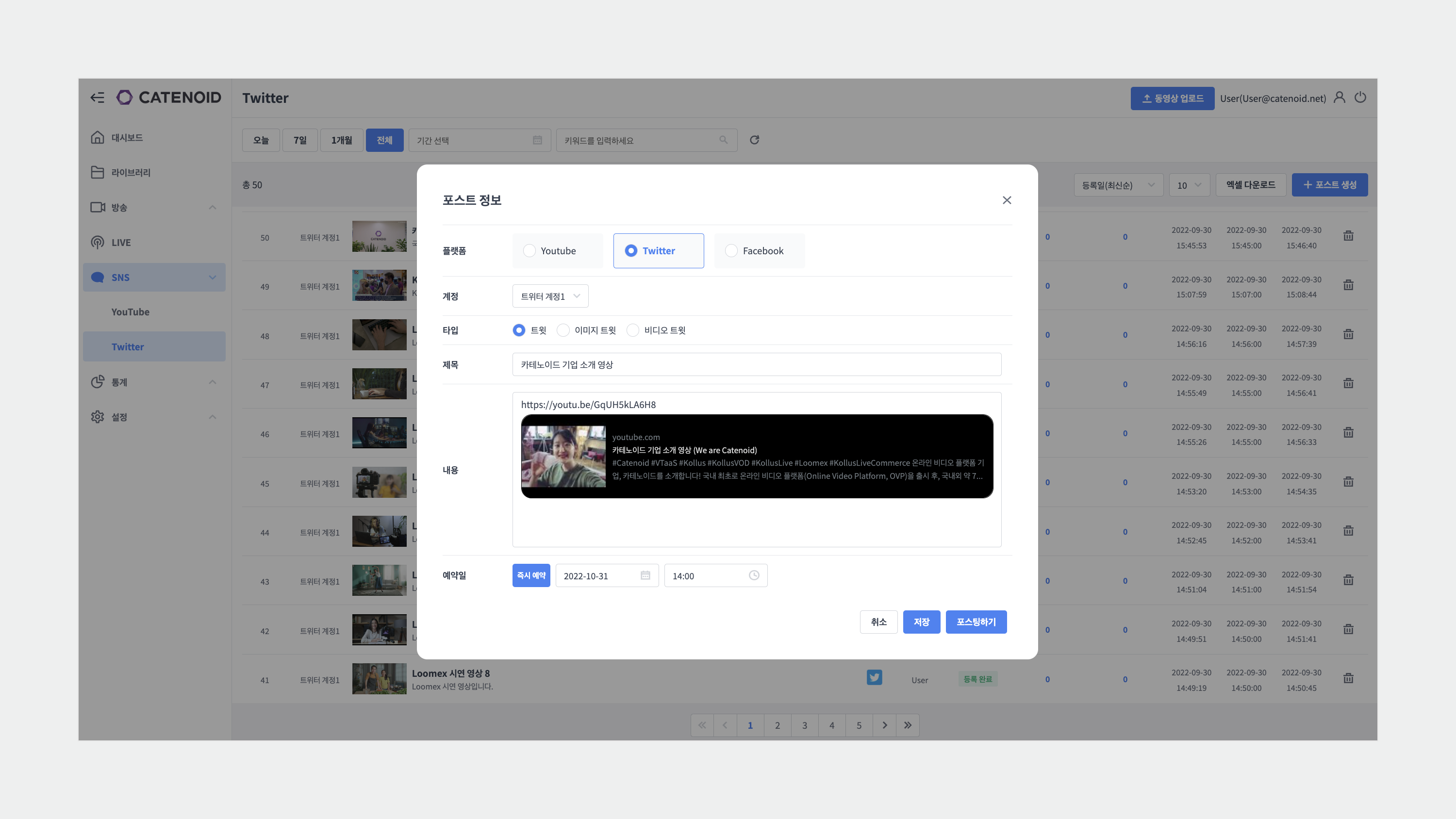The image size is (1456, 819).
Task: Click the refresh icon next to keyword search
Action: [x=754, y=140]
